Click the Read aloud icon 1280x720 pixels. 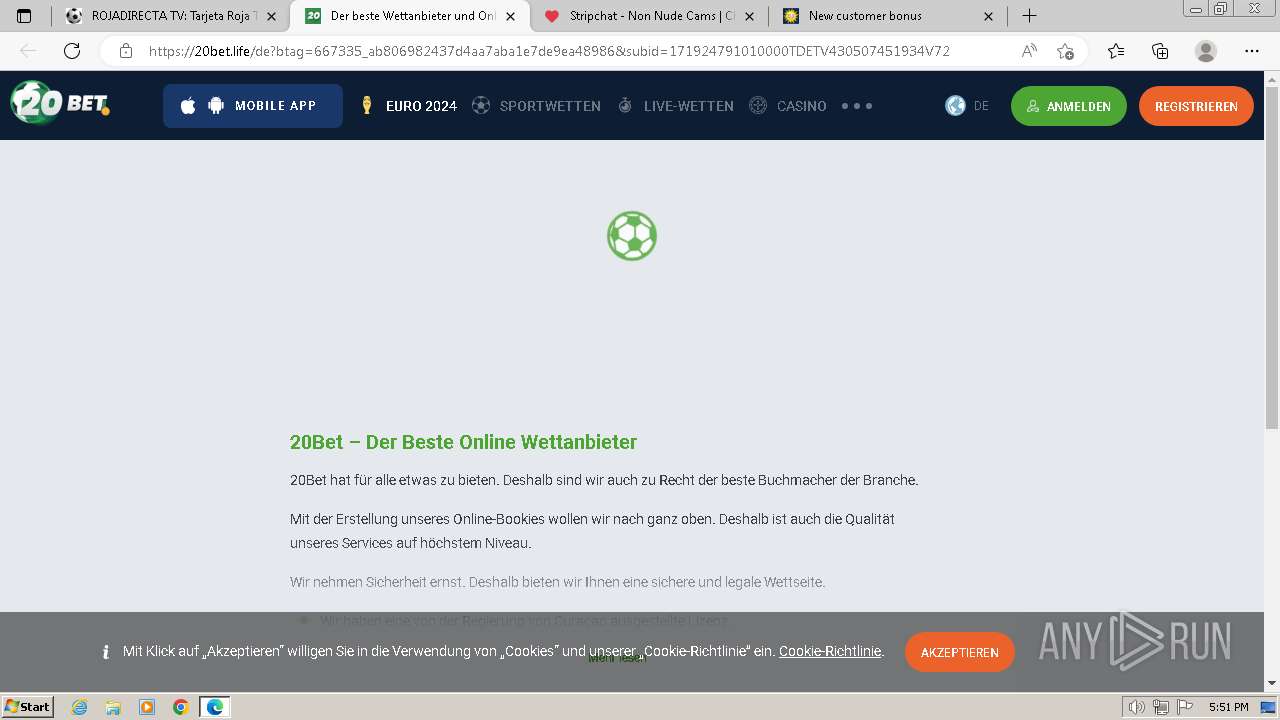click(1028, 51)
